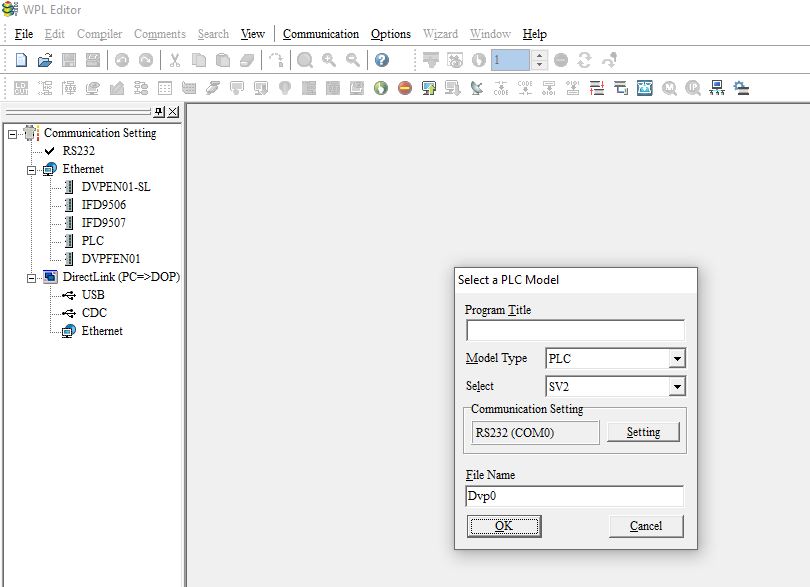Select IFD9507 tree item
The image size is (810, 587).
coord(103,223)
